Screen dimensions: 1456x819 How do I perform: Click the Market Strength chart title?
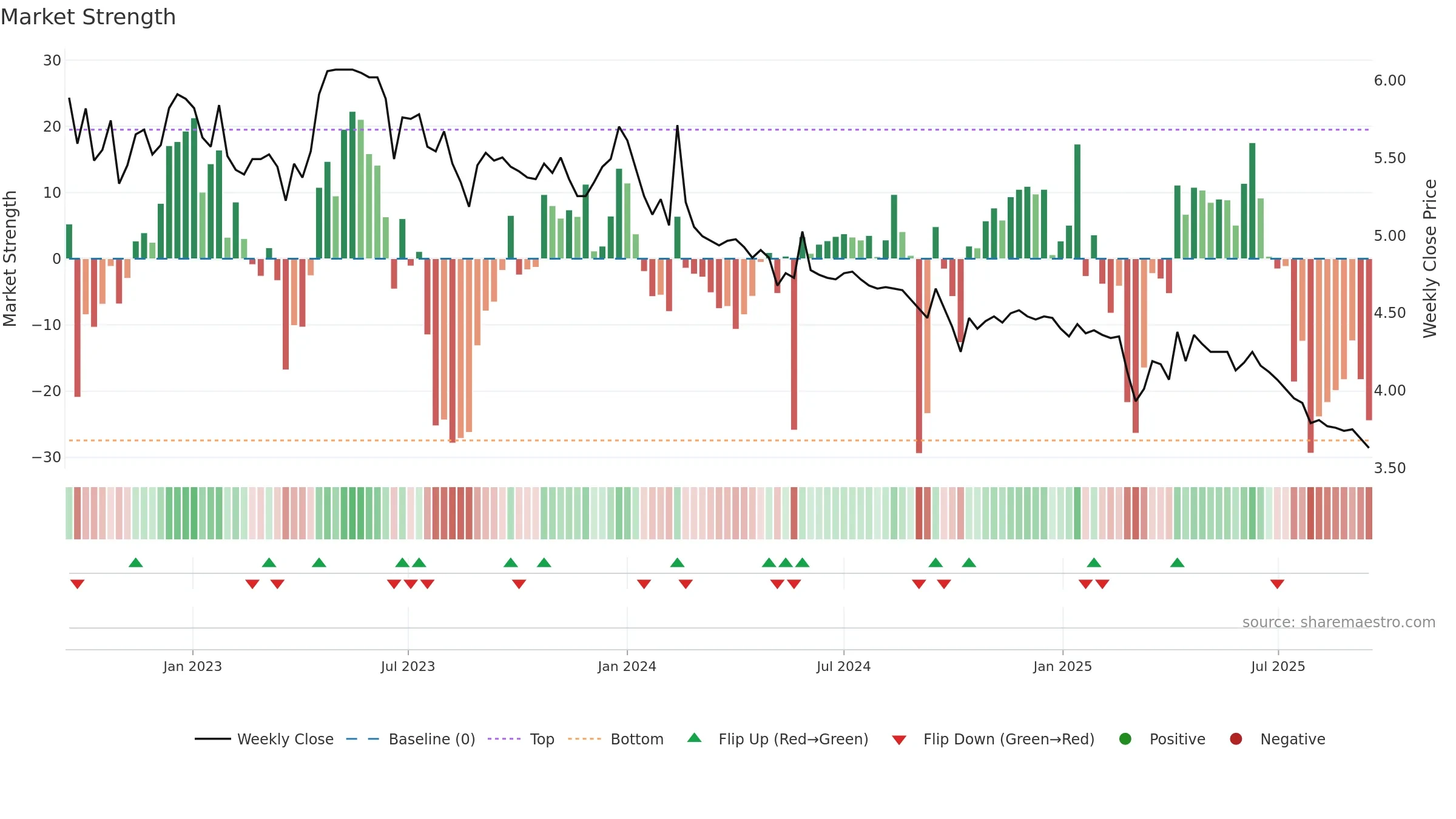coord(88,17)
